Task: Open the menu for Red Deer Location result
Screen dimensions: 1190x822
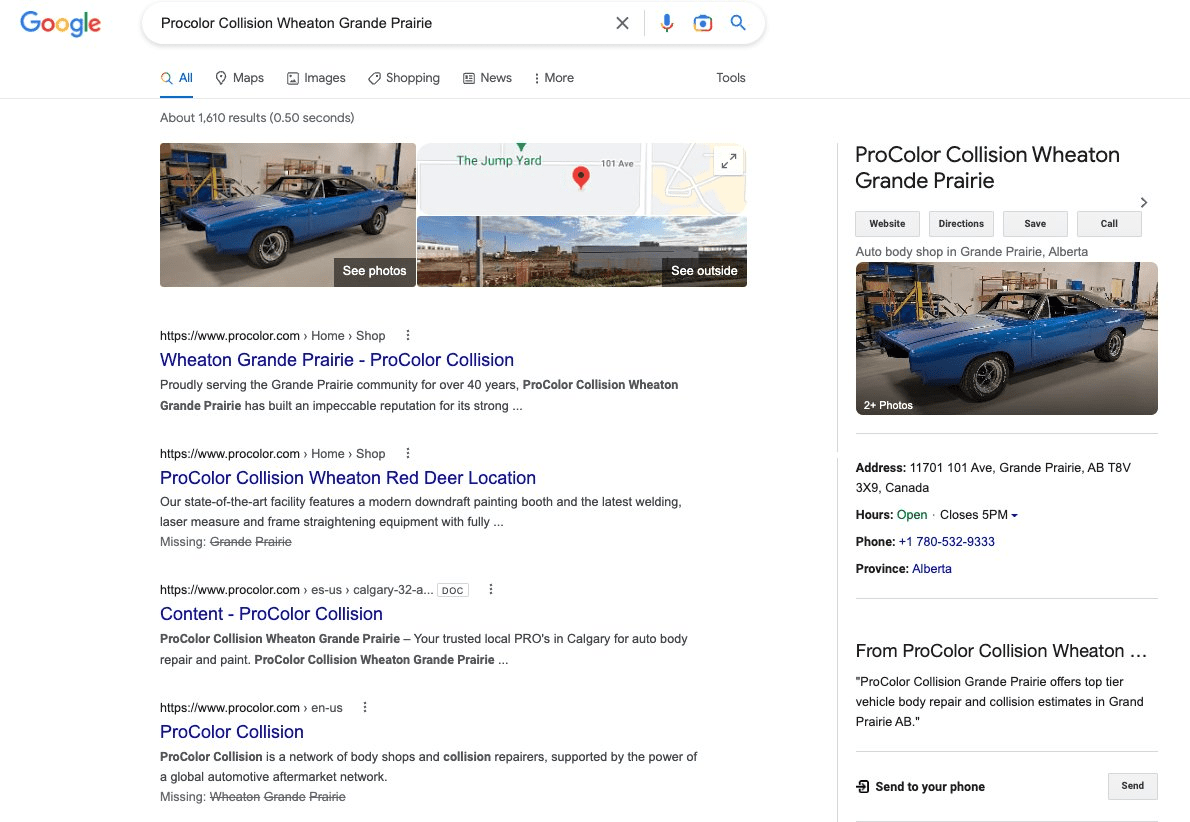Action: [408, 453]
